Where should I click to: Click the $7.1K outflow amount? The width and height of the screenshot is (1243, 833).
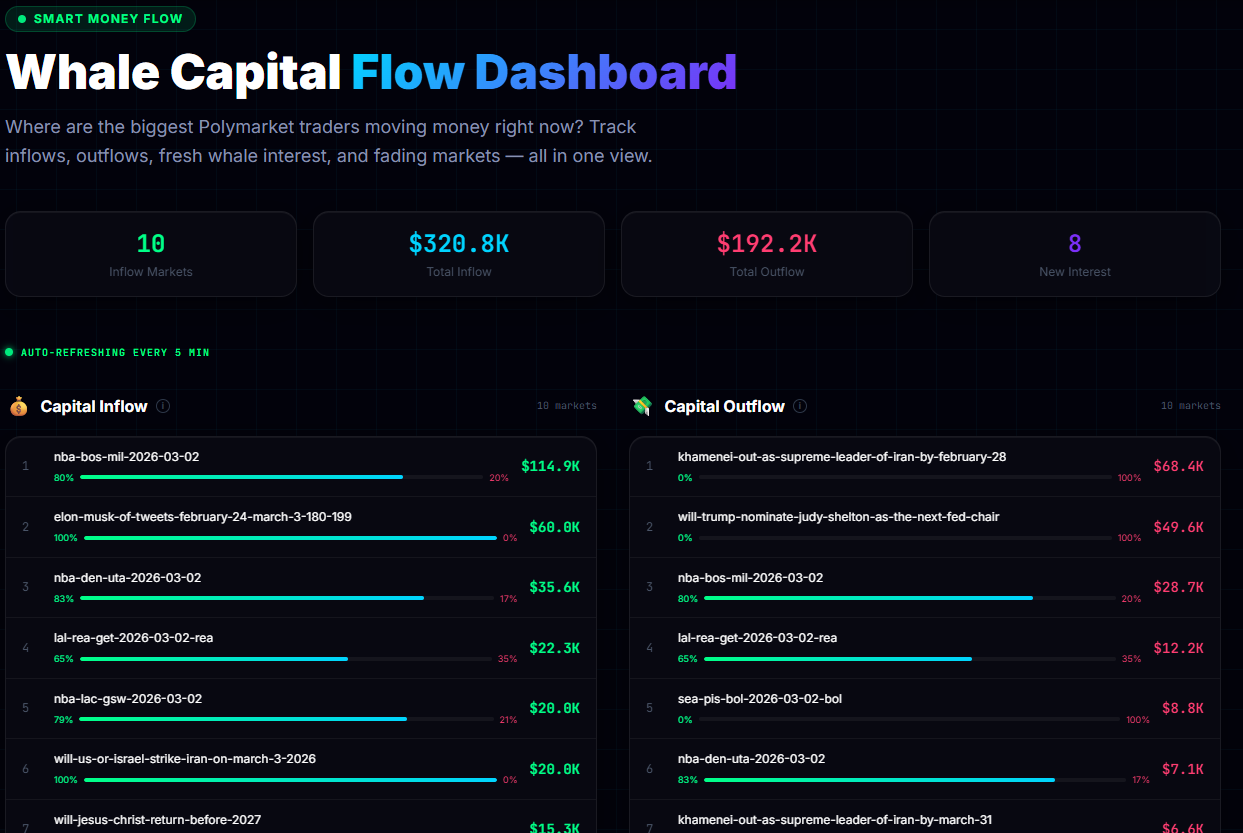(1183, 769)
